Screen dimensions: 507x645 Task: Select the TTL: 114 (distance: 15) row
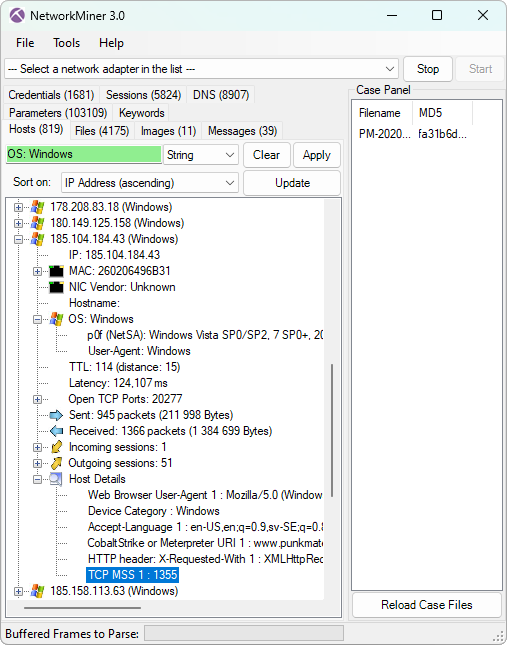point(124,367)
